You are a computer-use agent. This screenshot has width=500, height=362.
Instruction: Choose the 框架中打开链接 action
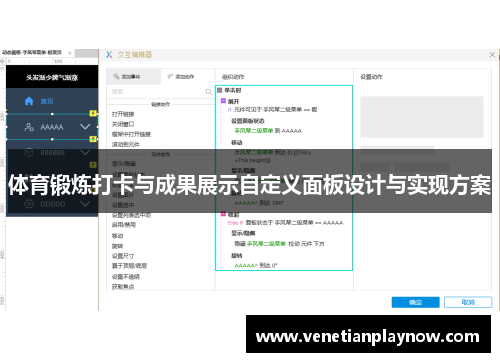coord(131,134)
